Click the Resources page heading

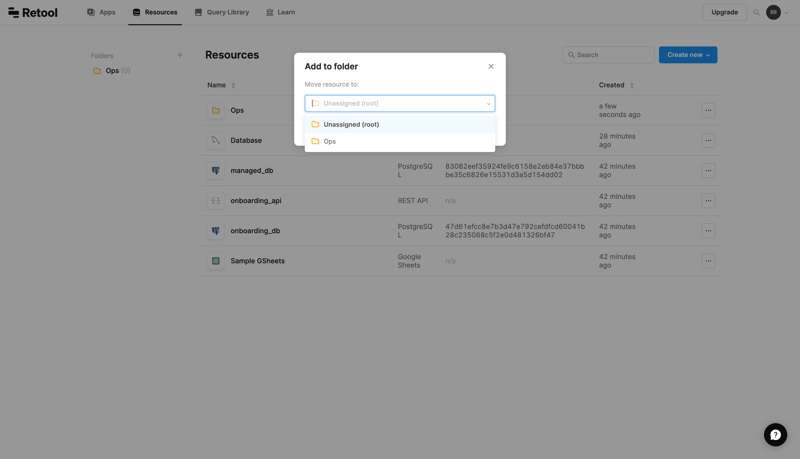(232, 55)
